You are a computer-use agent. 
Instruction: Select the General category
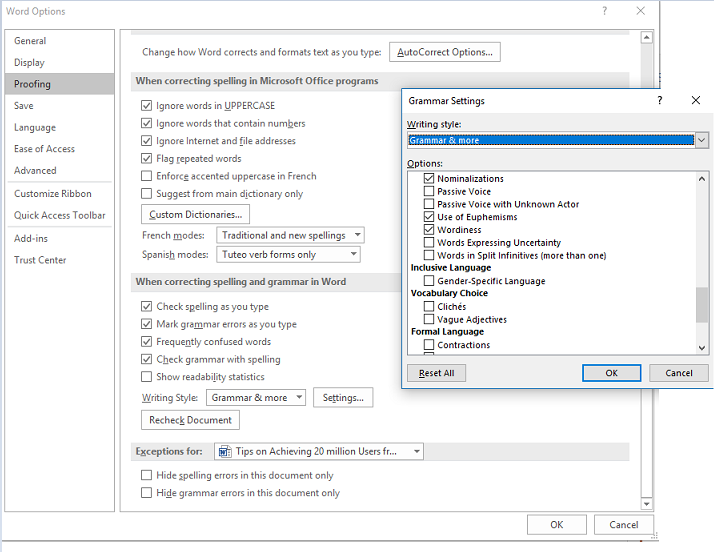click(60, 41)
